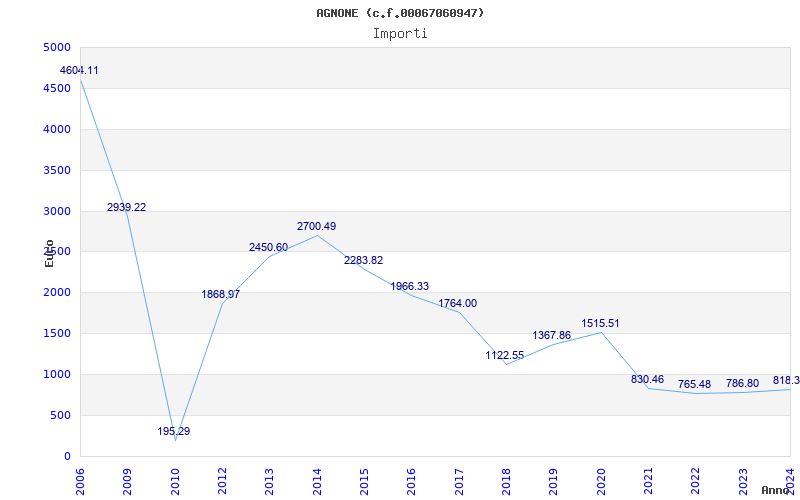
Task: Click the 2020 x-axis year label
Action: click(x=601, y=481)
